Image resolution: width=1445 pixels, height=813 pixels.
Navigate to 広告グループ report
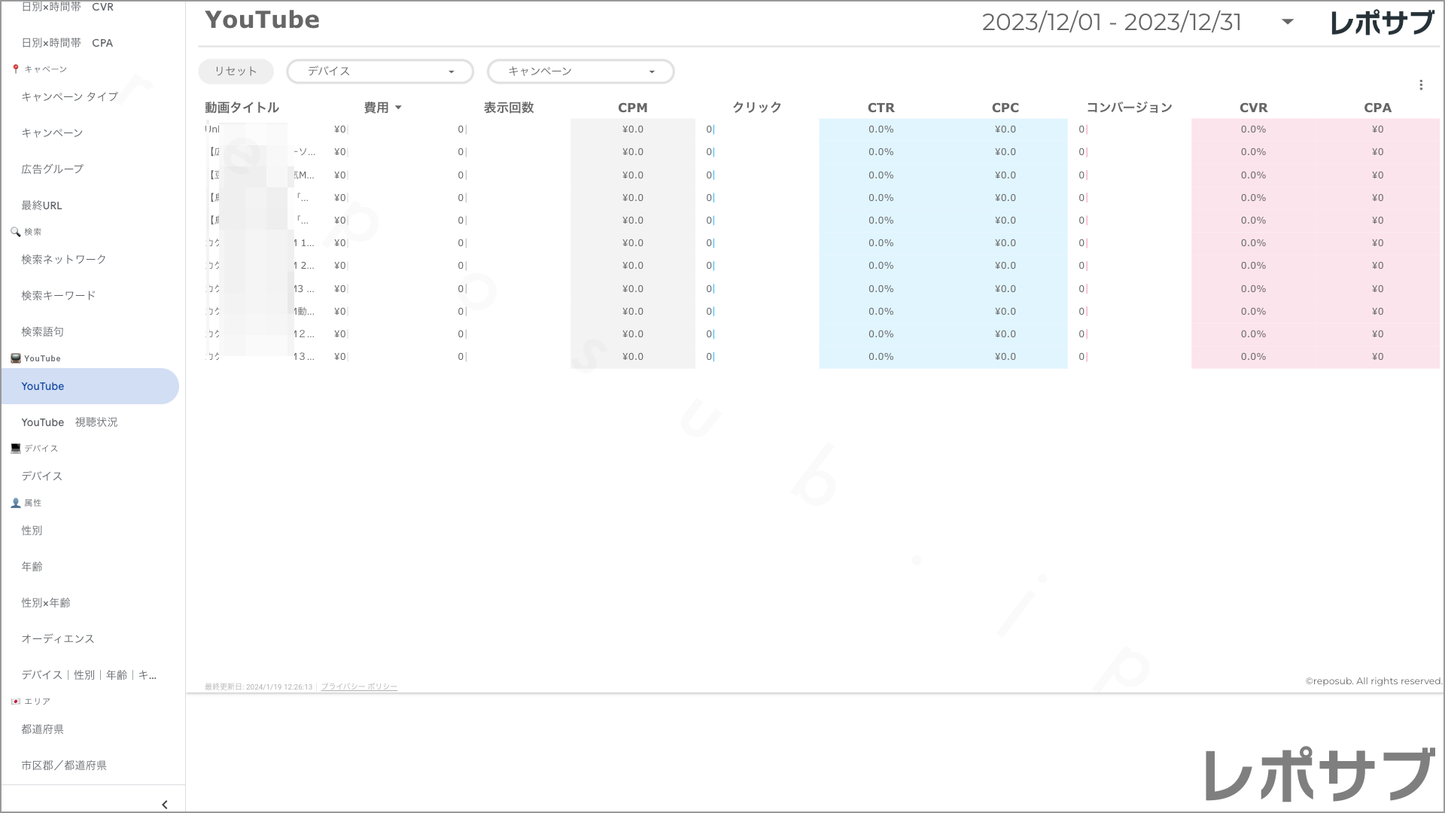tap(52, 169)
